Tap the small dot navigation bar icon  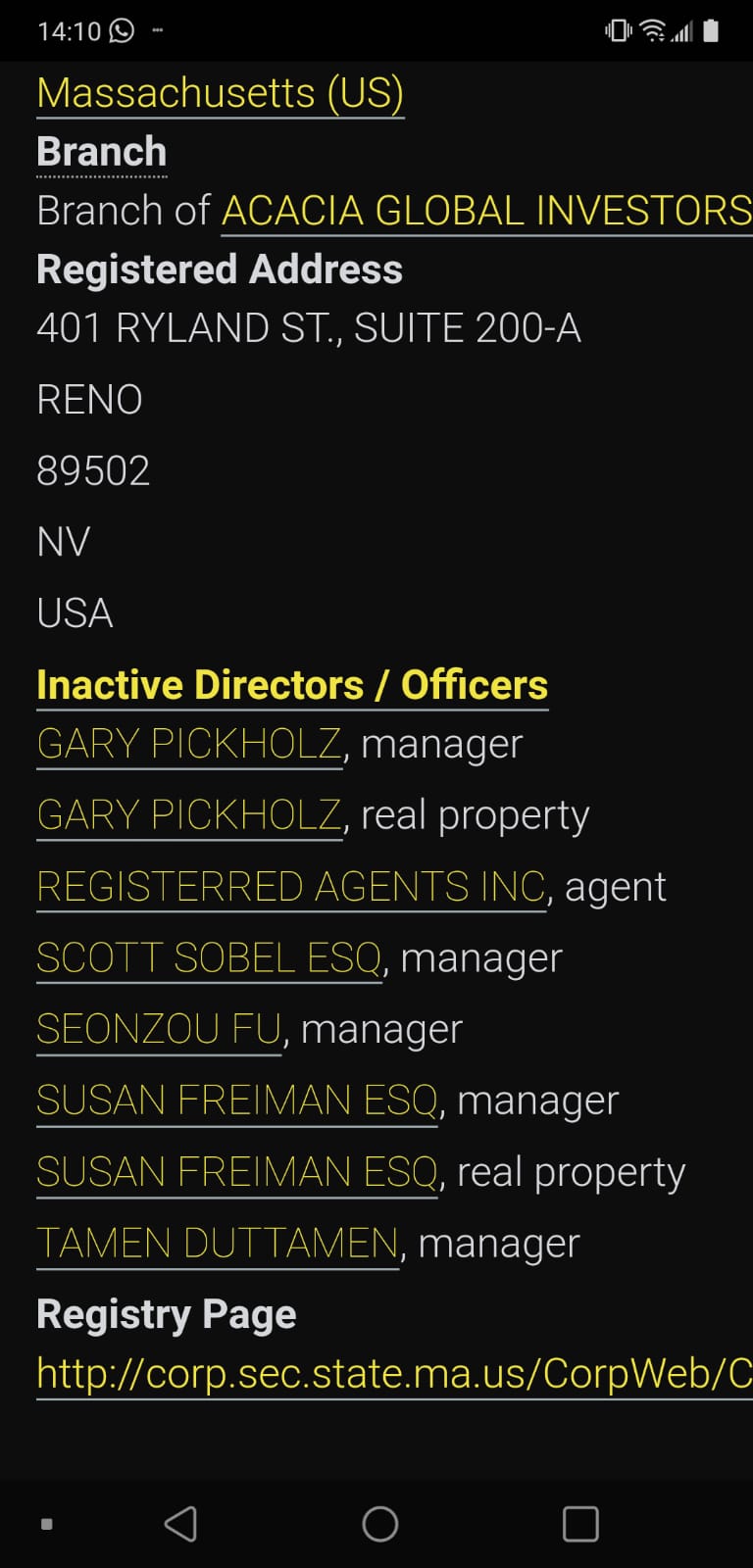[x=46, y=1524]
